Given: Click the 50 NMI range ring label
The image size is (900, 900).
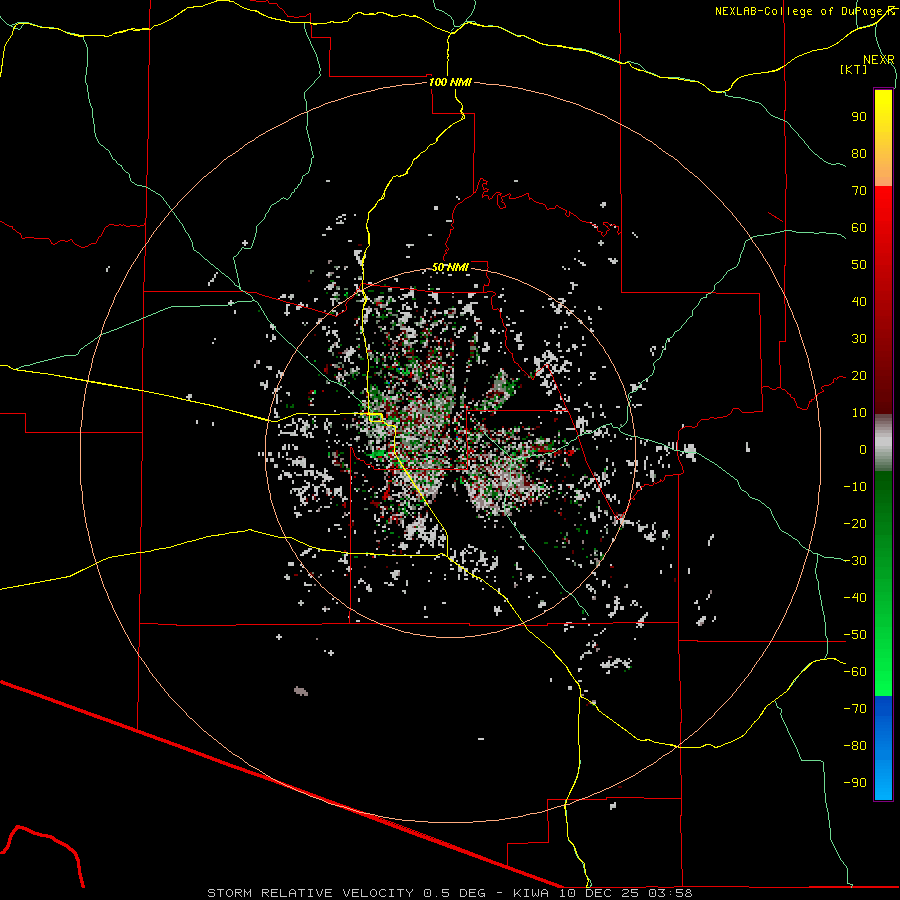Looking at the screenshot, I should click(450, 267).
